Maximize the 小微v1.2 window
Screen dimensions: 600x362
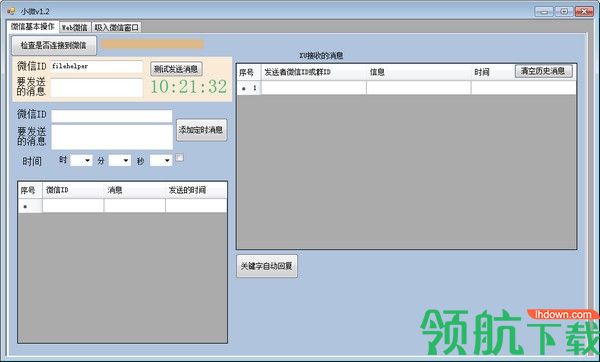pyautogui.click(x=564, y=11)
